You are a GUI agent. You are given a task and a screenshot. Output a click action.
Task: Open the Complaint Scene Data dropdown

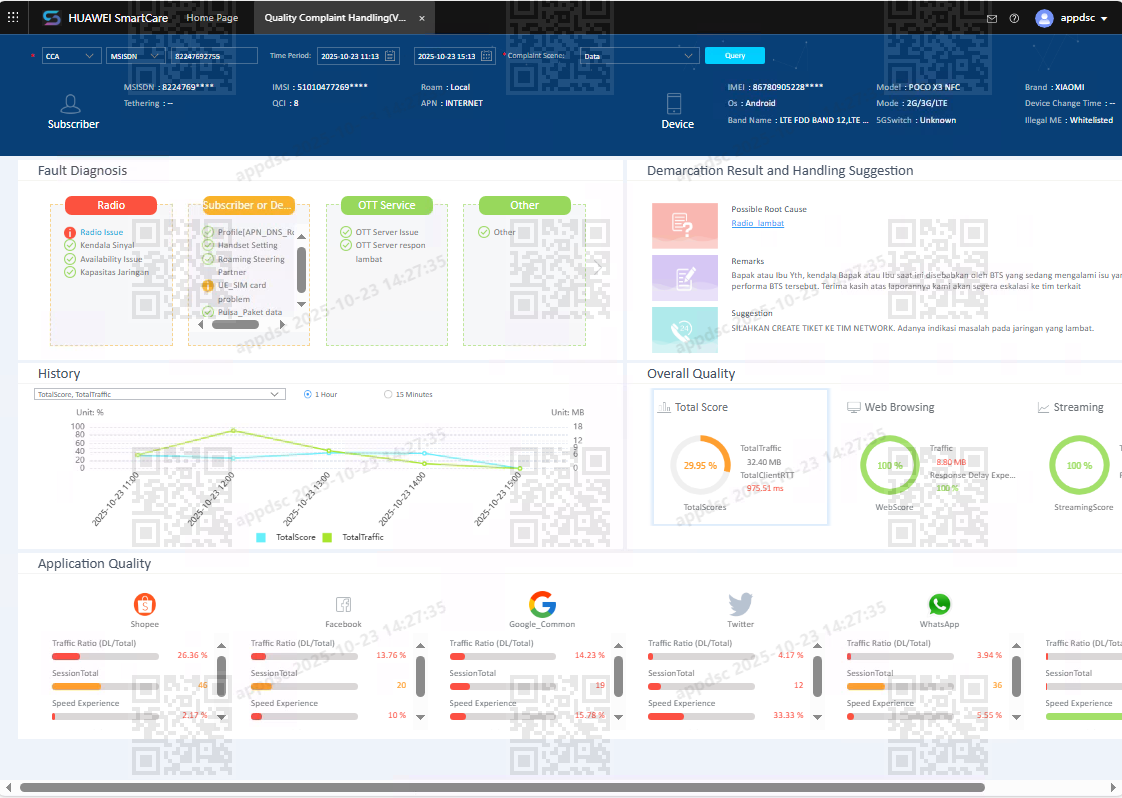pos(639,56)
